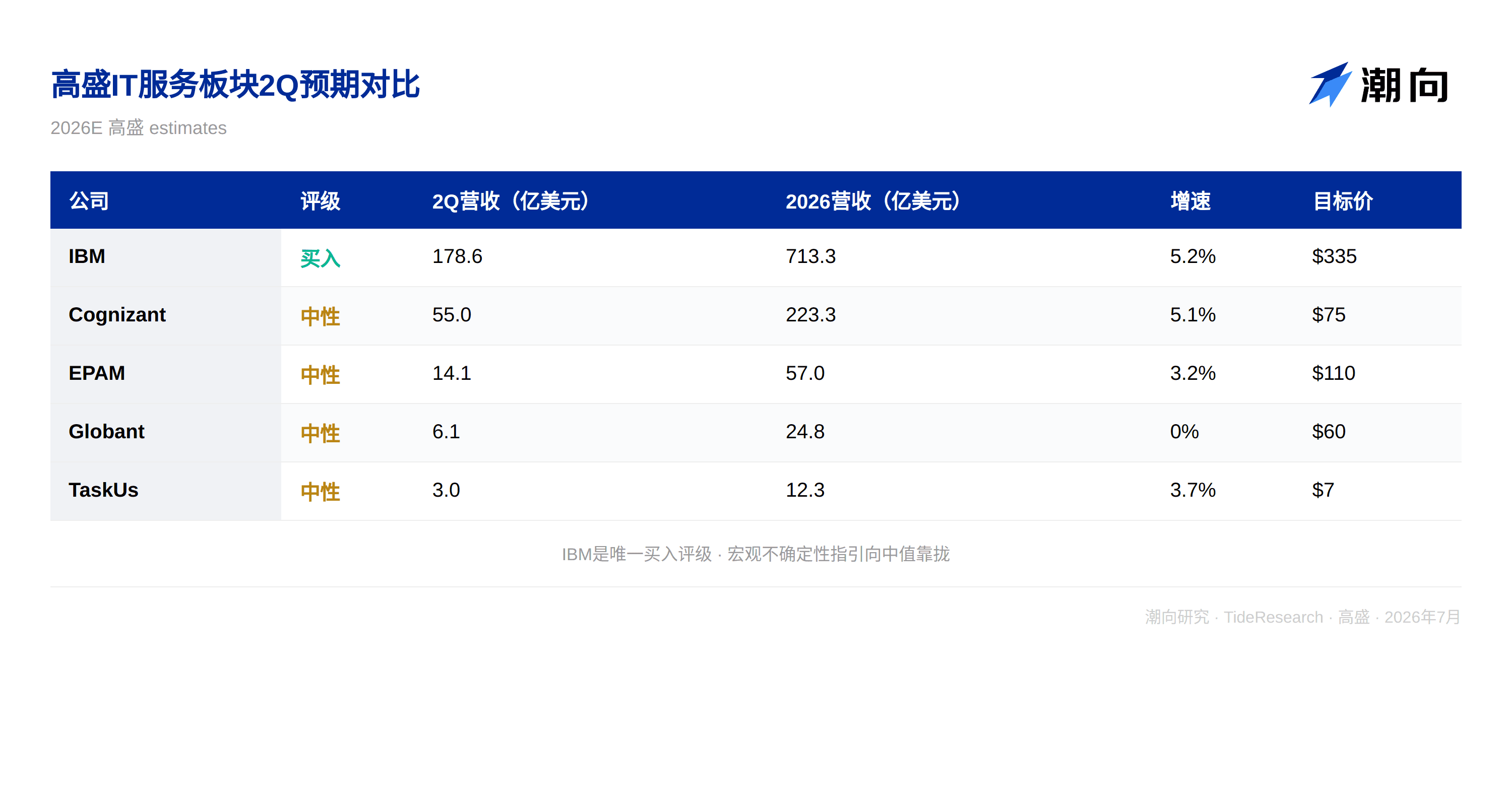
Task: Click IBM 2Q revenue 178.6
Action: pos(457,256)
